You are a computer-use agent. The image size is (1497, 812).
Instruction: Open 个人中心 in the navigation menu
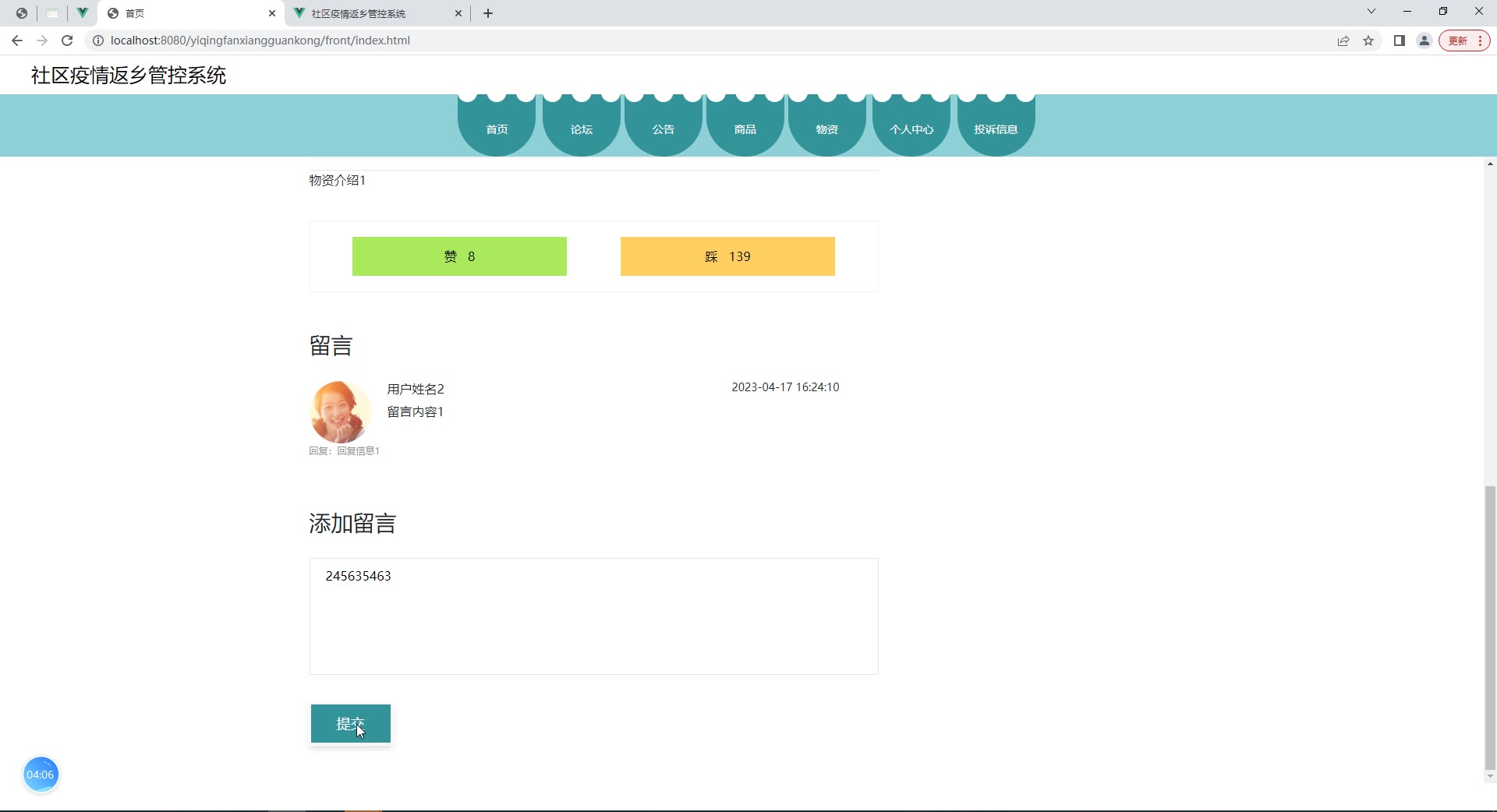[911, 126]
